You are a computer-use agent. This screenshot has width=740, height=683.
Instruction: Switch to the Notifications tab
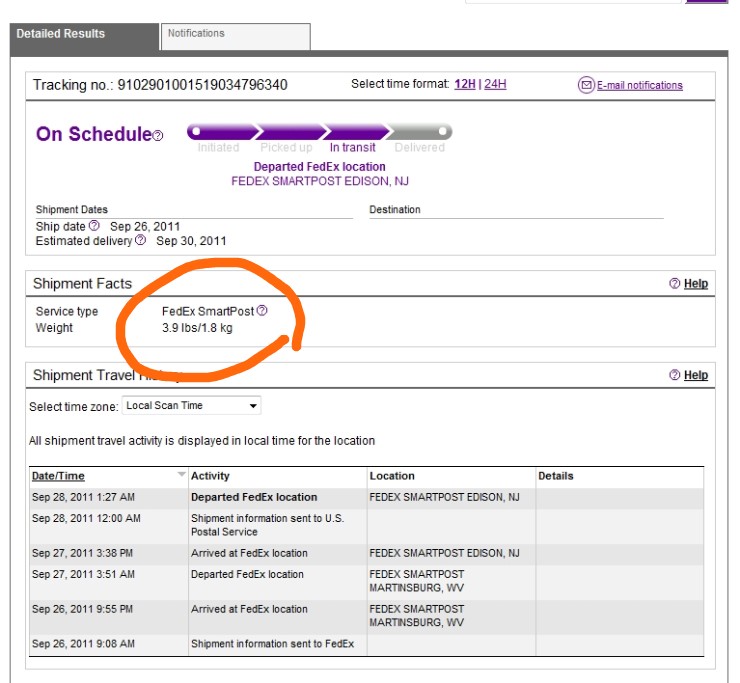coord(235,36)
